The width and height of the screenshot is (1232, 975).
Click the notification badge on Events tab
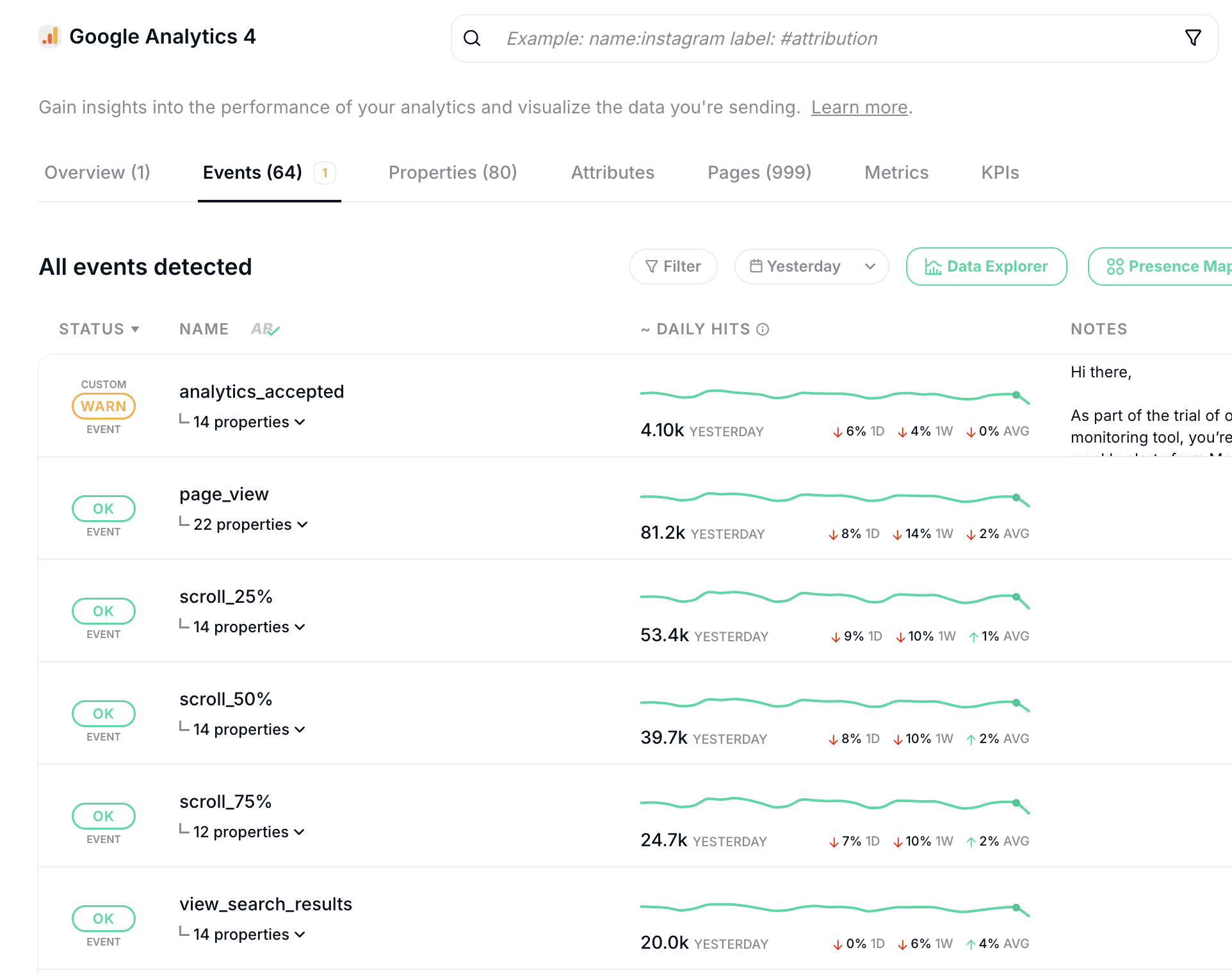(325, 173)
